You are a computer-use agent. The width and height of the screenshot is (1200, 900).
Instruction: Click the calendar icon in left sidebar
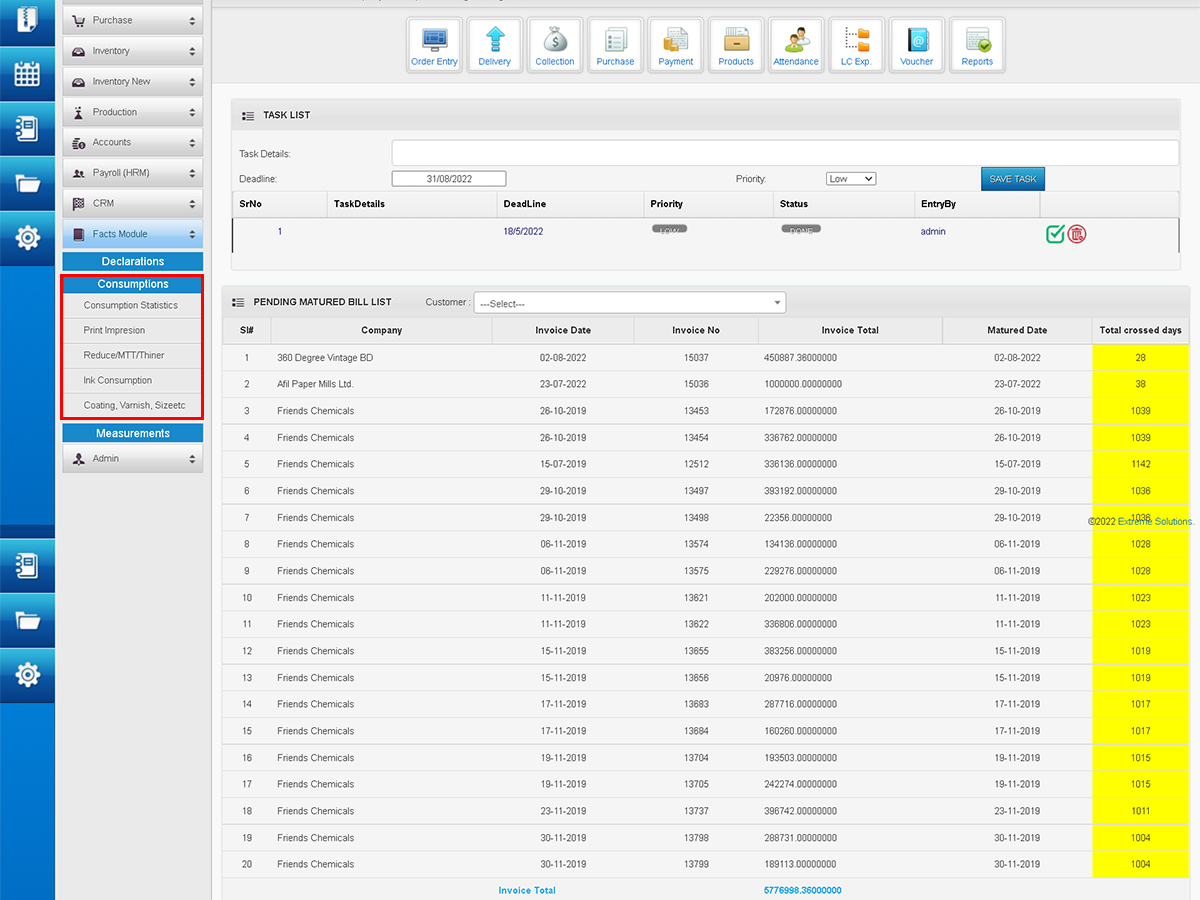pos(27,74)
